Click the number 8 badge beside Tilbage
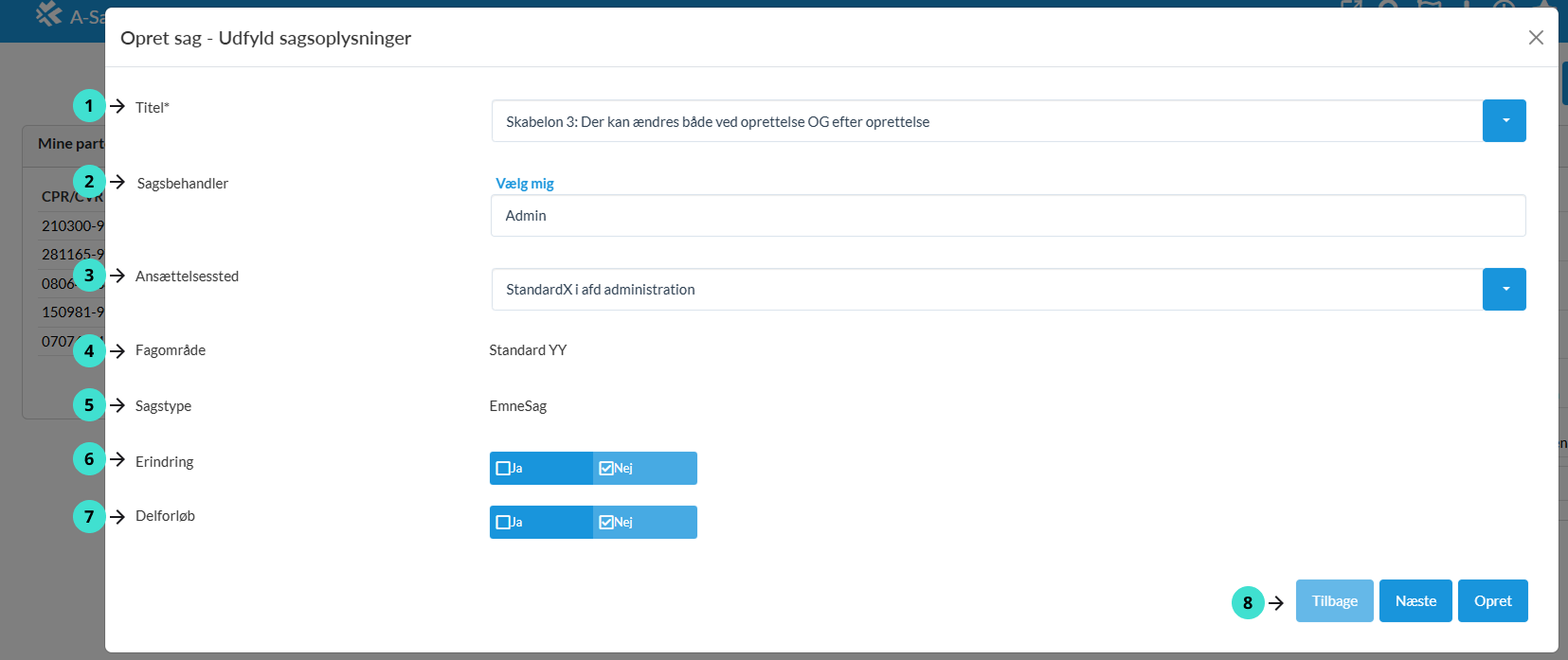Viewport: 1568px width, 660px height. coord(1248,602)
